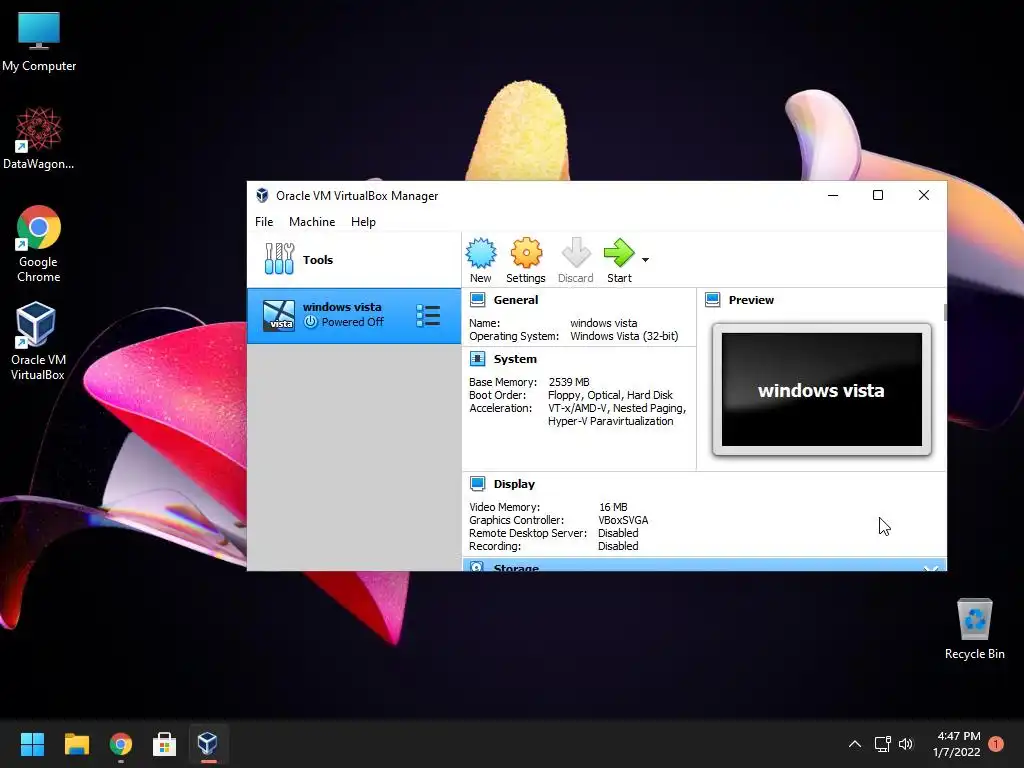Open Google Chrome desktop shortcut

39,244
